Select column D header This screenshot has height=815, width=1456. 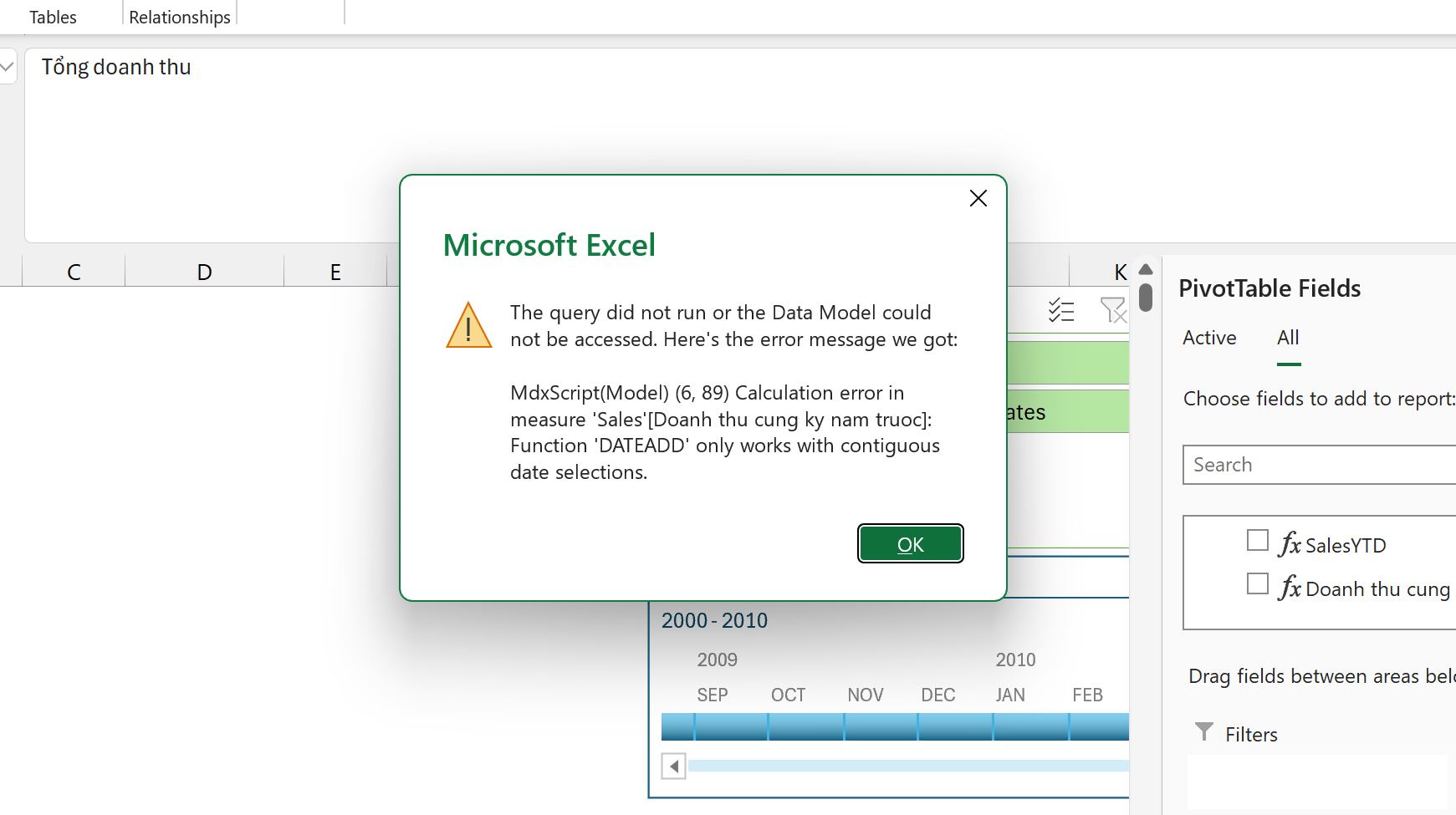(x=204, y=272)
